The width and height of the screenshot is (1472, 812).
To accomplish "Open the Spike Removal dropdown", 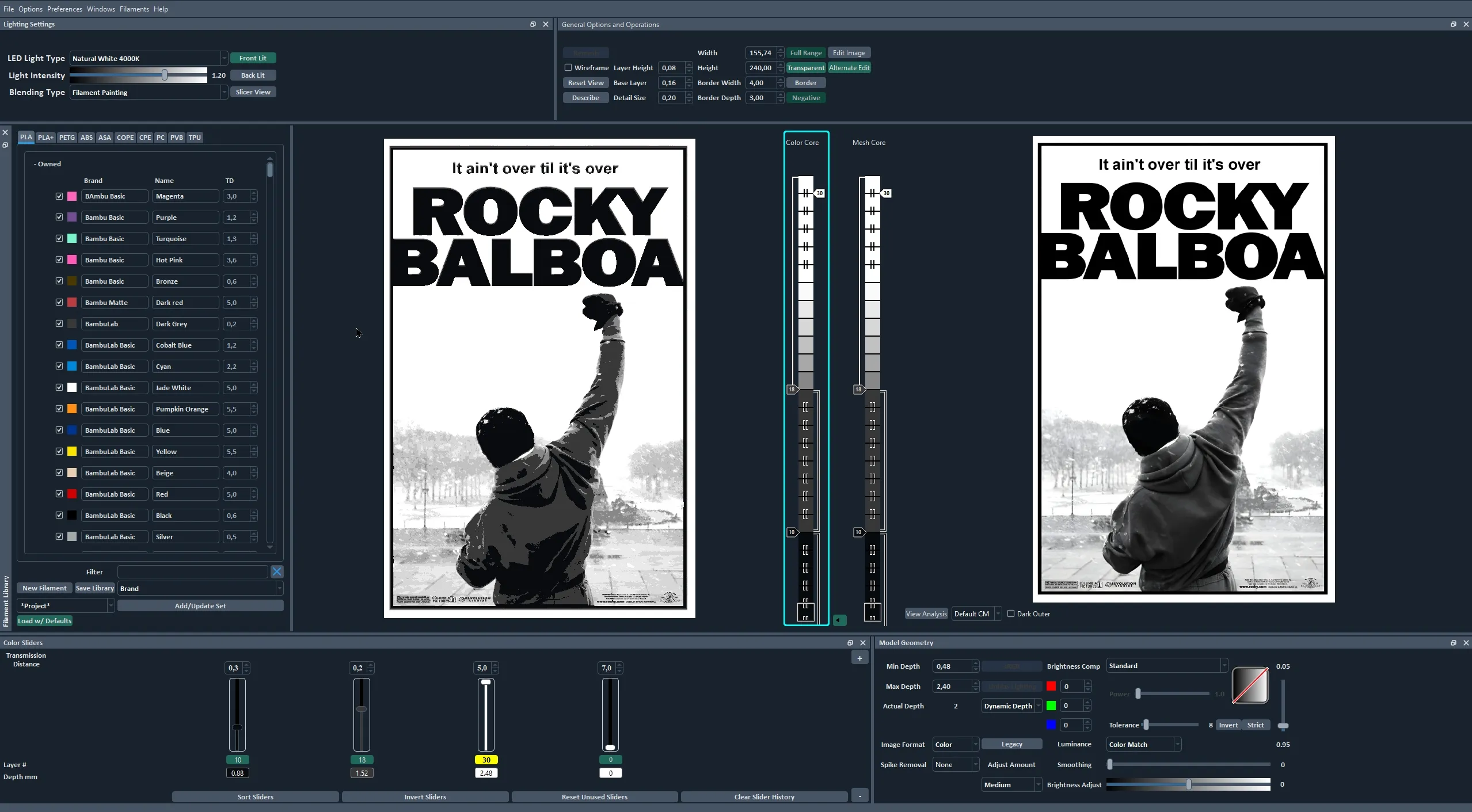I will [x=956, y=765].
